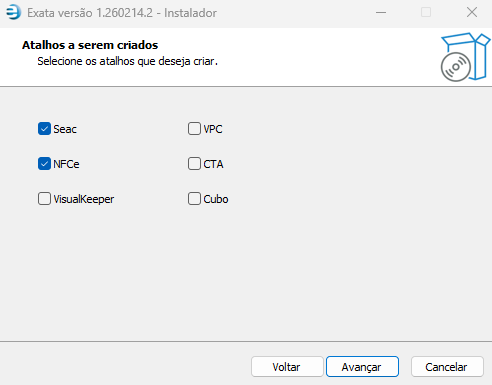This screenshot has height=385, width=492.
Task: Close the Exata installer window
Action: tap(472, 13)
